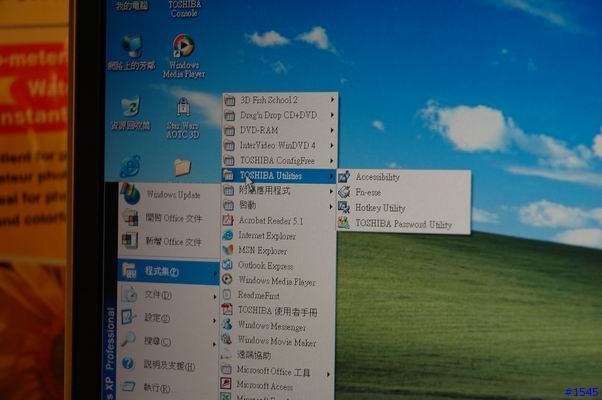The height and width of the screenshot is (400, 602).
Task: Click the InterVideo WinDVD 4 label
Action: [277, 145]
